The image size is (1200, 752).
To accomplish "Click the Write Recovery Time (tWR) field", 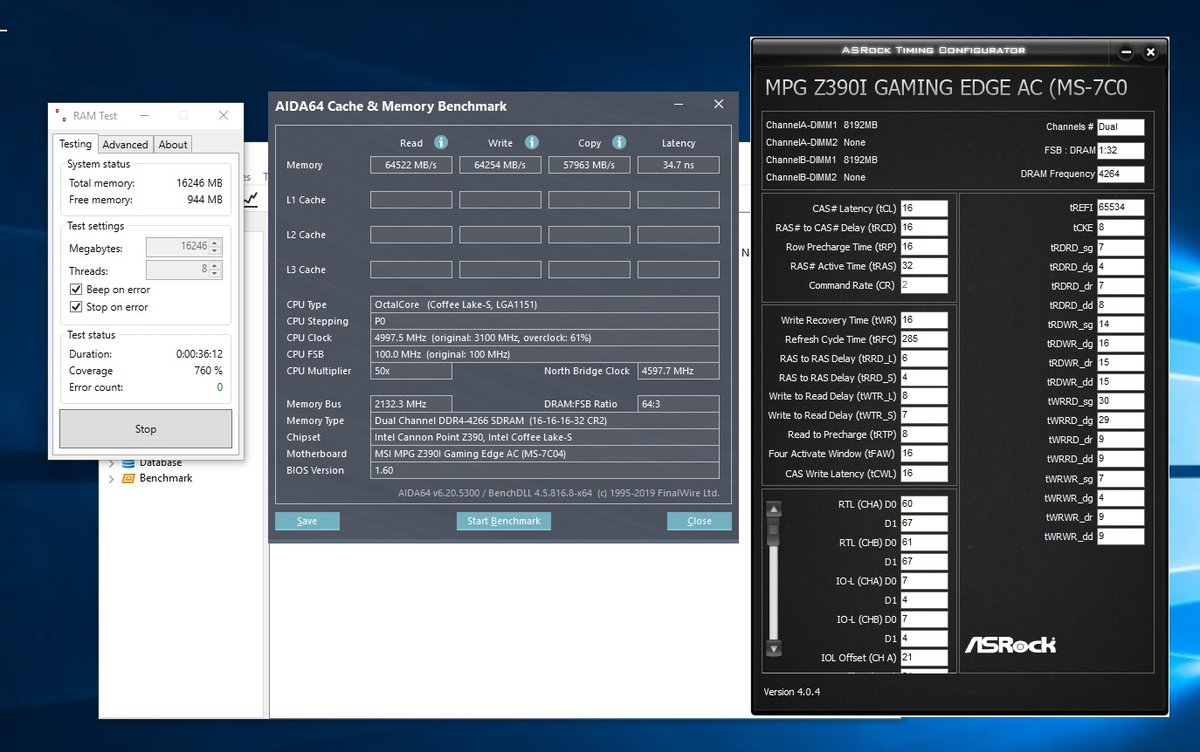I will 924,320.
